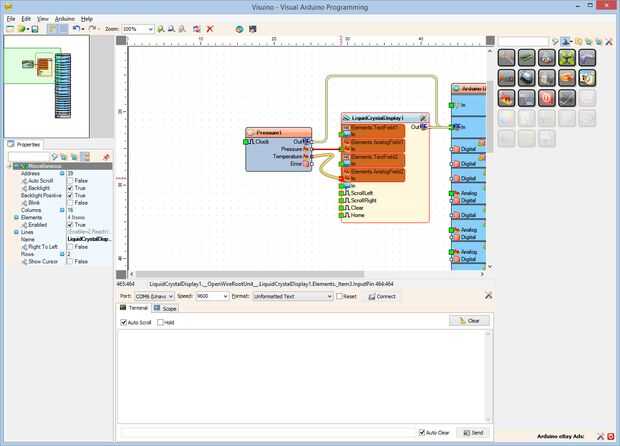Click the wrench icon on the LiquidCrystalDisplay1 header
This screenshot has width=620, height=446.
(423, 118)
